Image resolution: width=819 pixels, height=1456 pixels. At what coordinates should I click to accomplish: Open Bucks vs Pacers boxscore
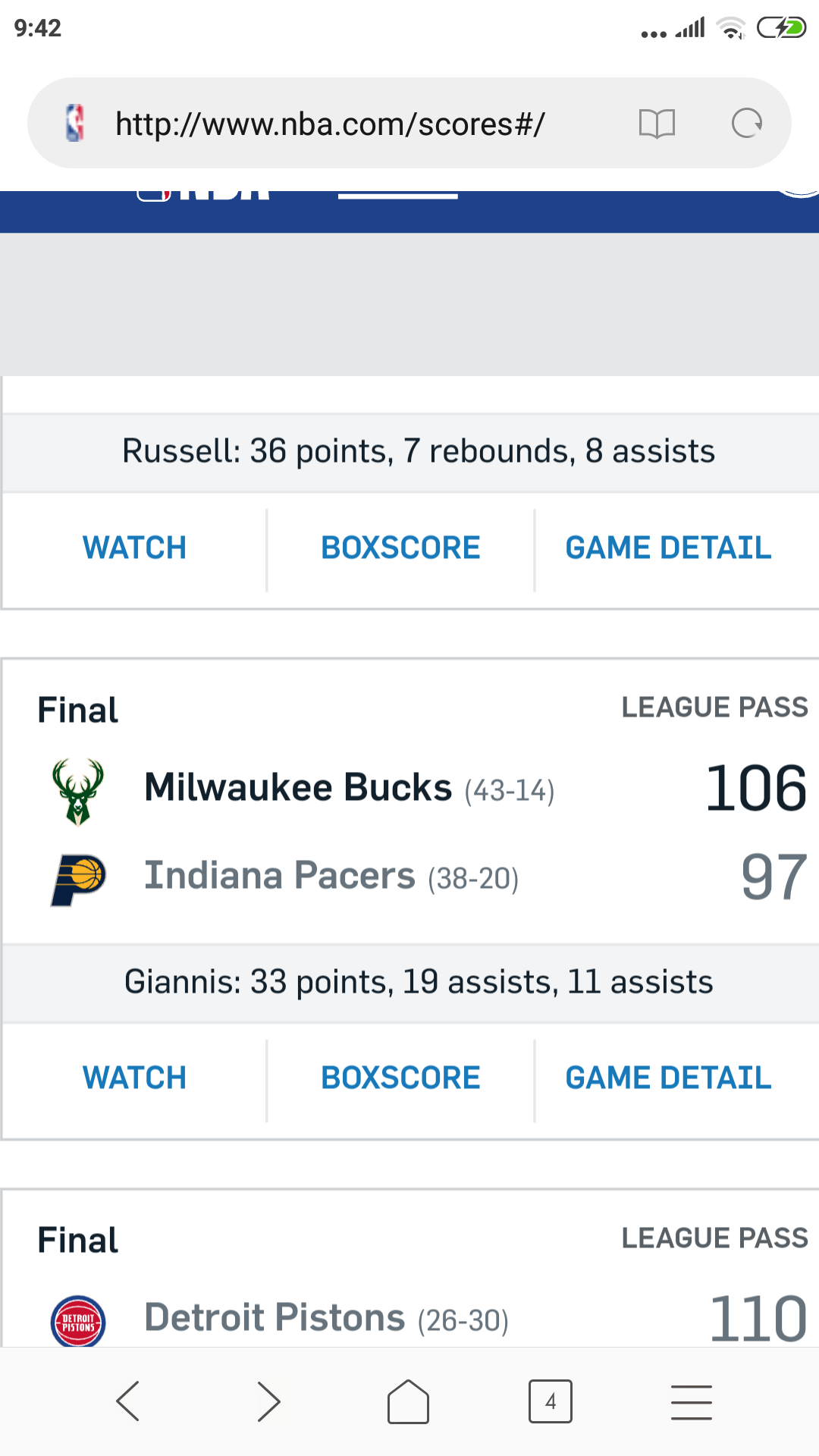click(x=400, y=1078)
